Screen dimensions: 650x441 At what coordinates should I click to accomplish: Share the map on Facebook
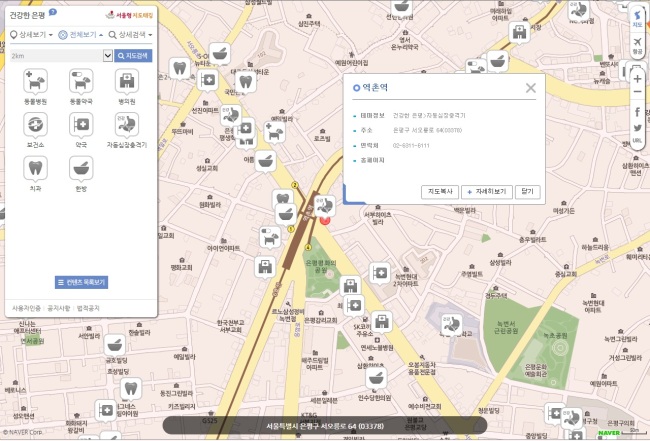pyautogui.click(x=637, y=111)
